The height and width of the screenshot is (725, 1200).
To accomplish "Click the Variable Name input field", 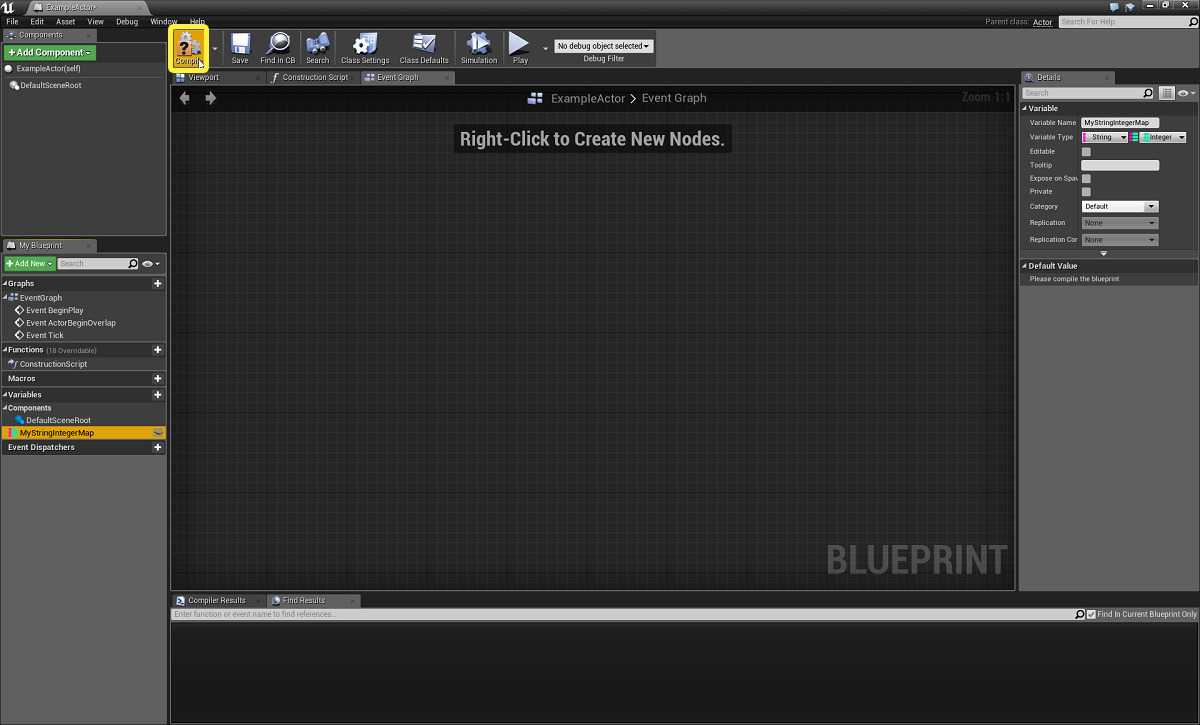I will 1119,122.
